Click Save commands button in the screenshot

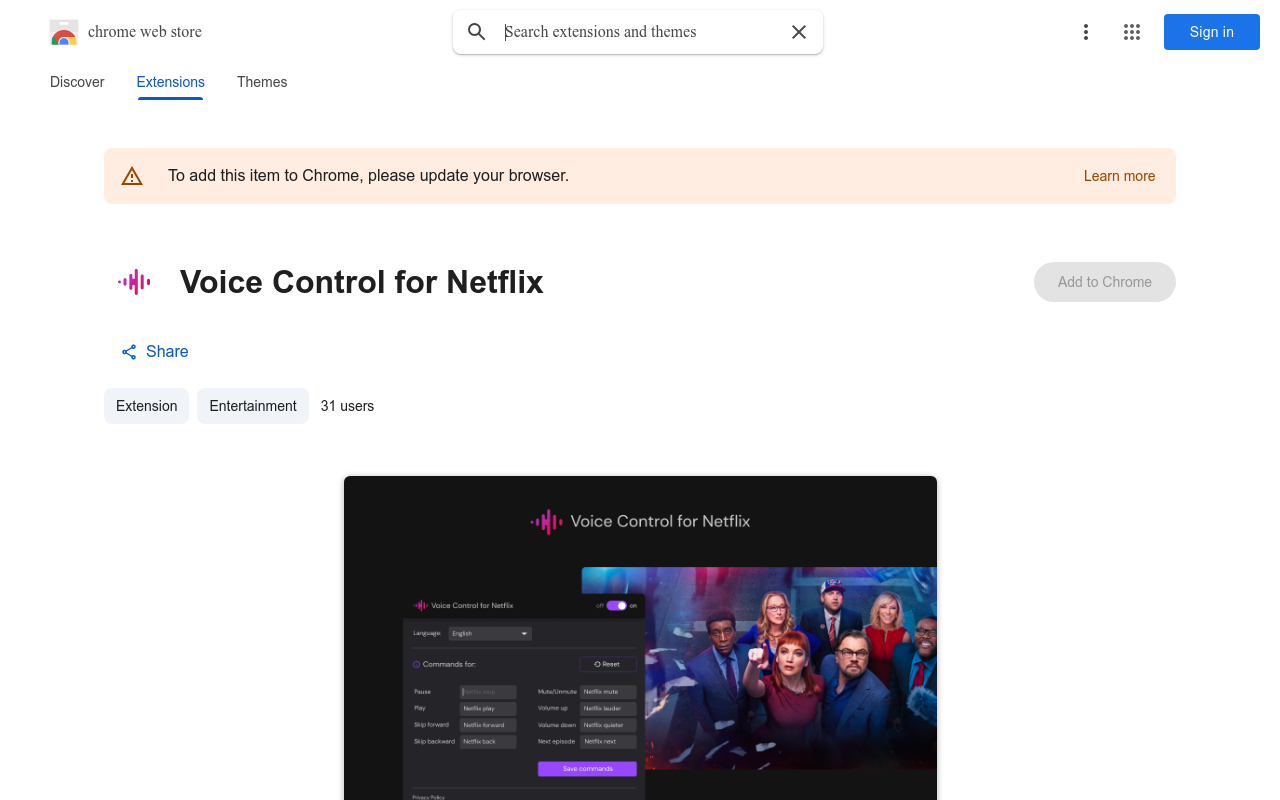tap(587, 769)
